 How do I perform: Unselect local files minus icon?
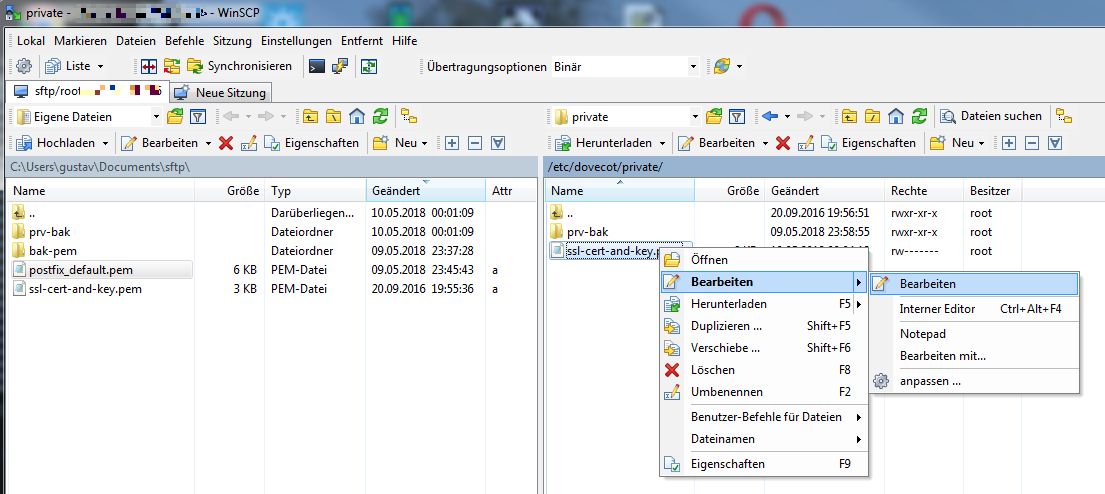[475, 143]
